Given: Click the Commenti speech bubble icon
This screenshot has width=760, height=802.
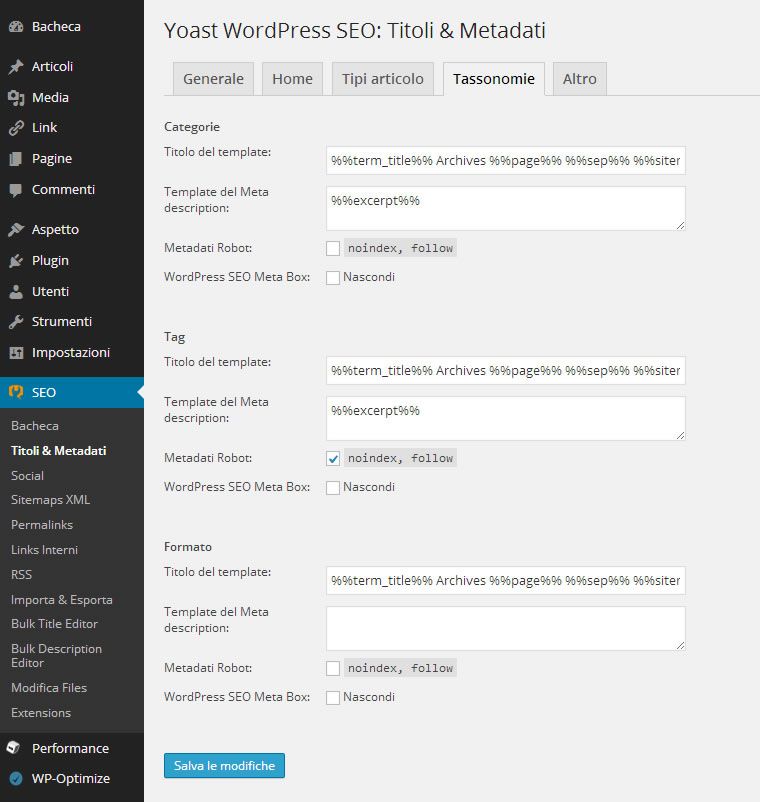Looking at the screenshot, I should click(16, 190).
